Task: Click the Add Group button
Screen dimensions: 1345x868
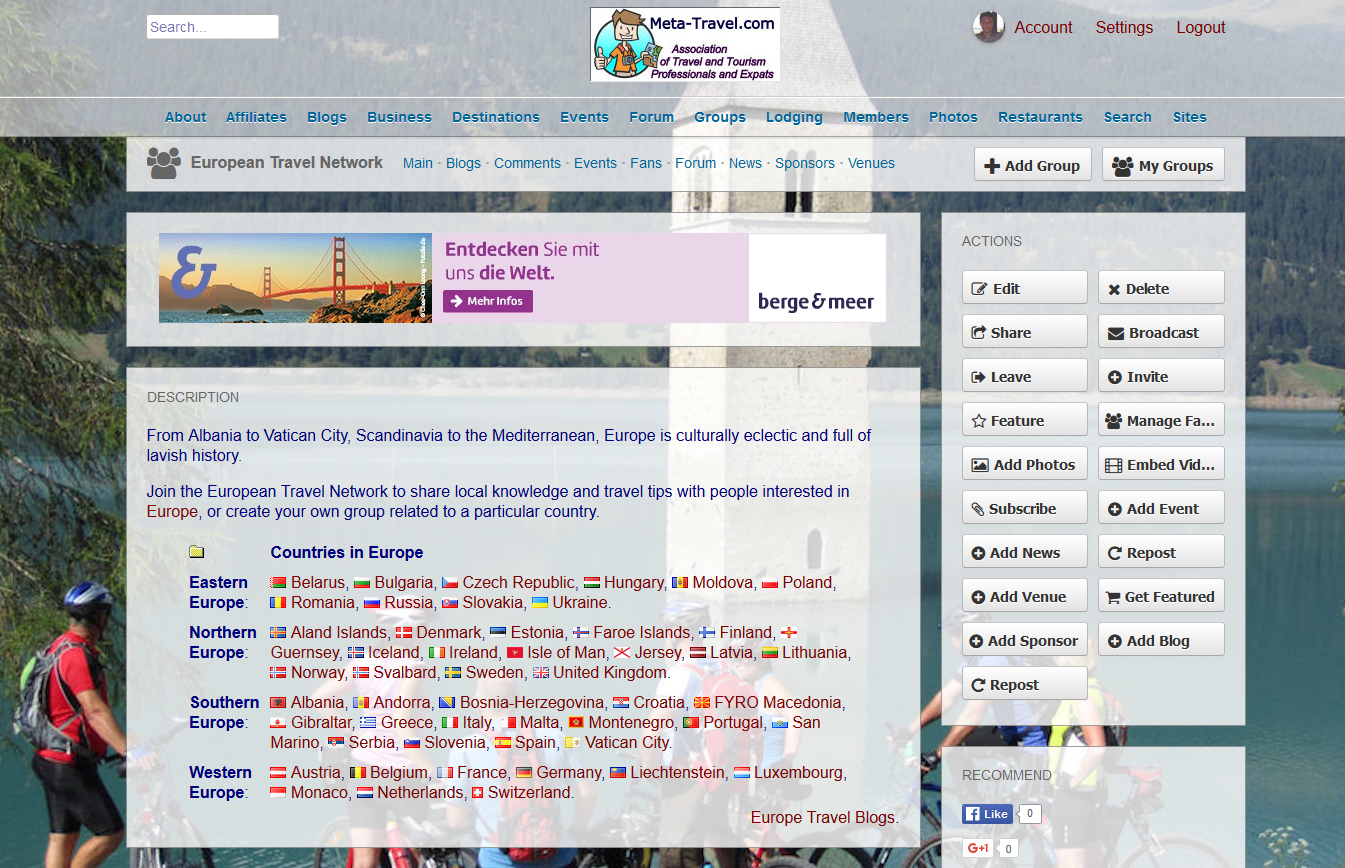Action: tap(1033, 165)
